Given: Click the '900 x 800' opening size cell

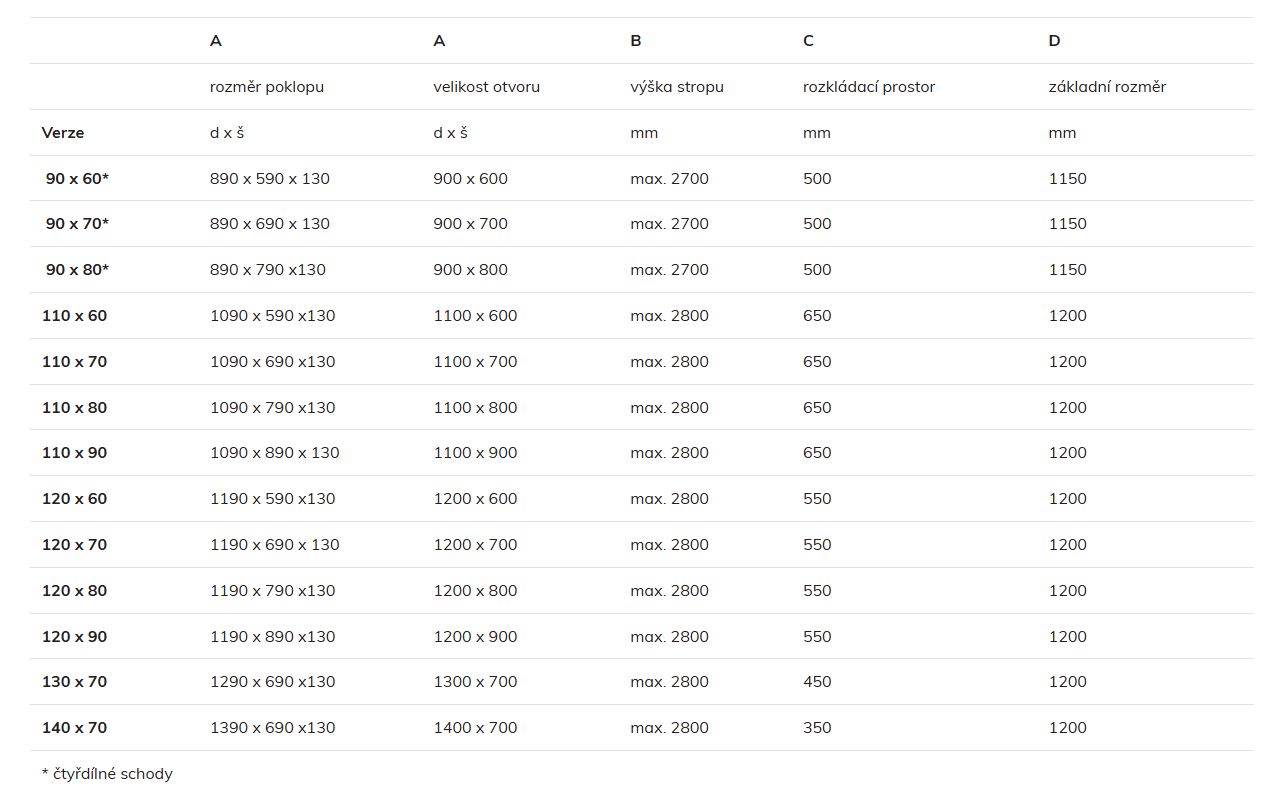Looking at the screenshot, I should (470, 270).
